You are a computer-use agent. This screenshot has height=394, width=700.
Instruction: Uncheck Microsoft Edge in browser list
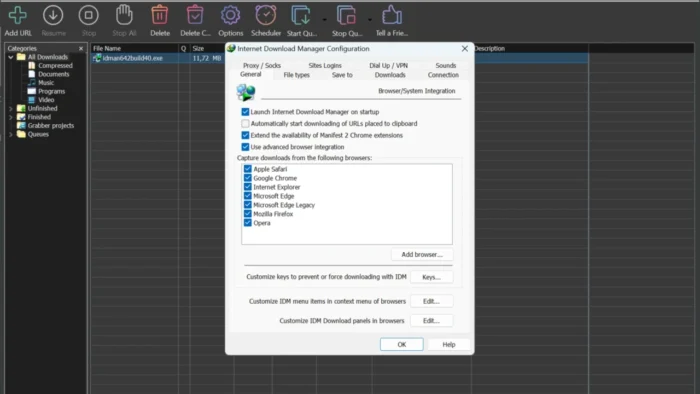248,196
